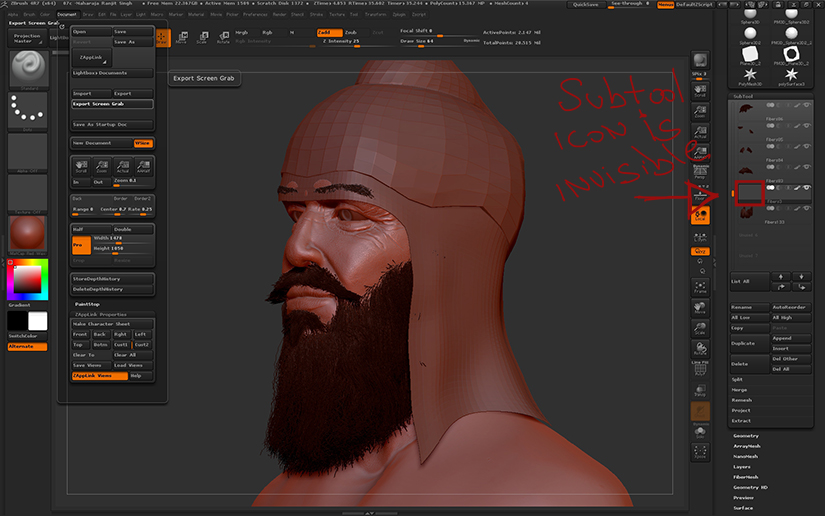Open the Preferences menu
The height and width of the screenshot is (516, 825).
click(x=255, y=14)
